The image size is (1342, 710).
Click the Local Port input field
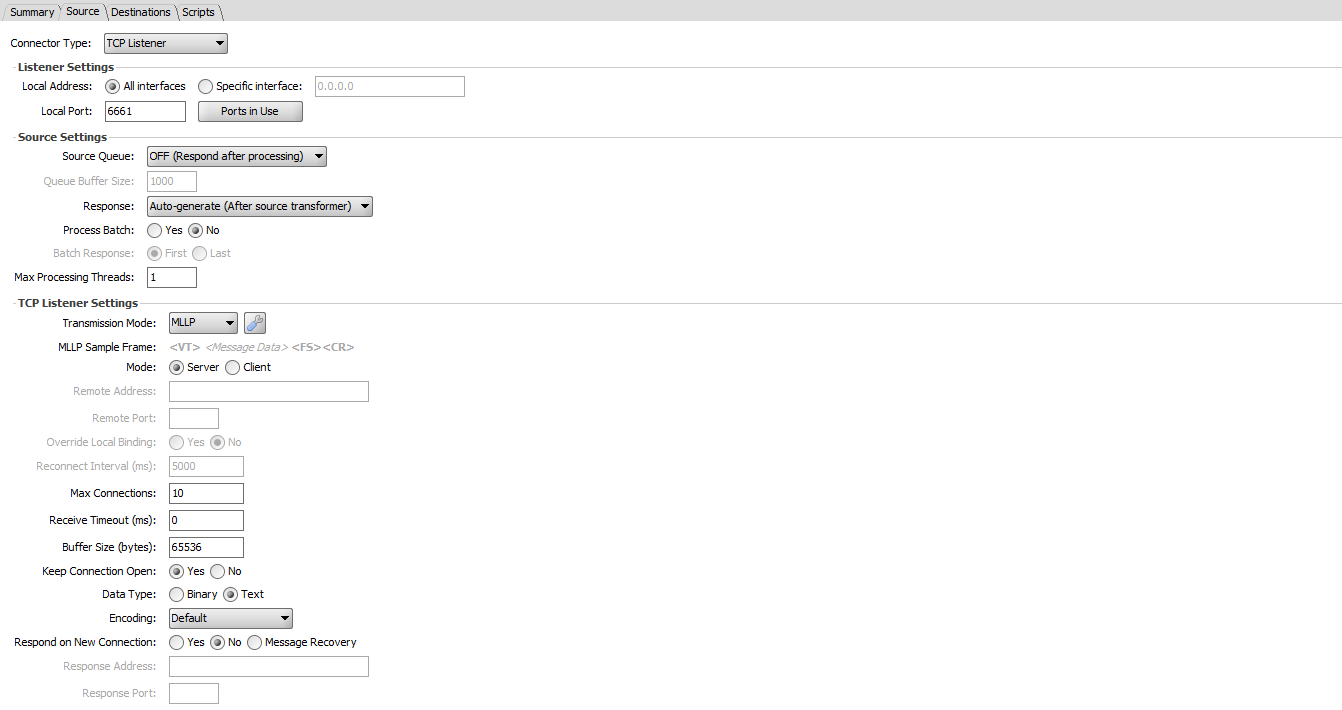[145, 112]
